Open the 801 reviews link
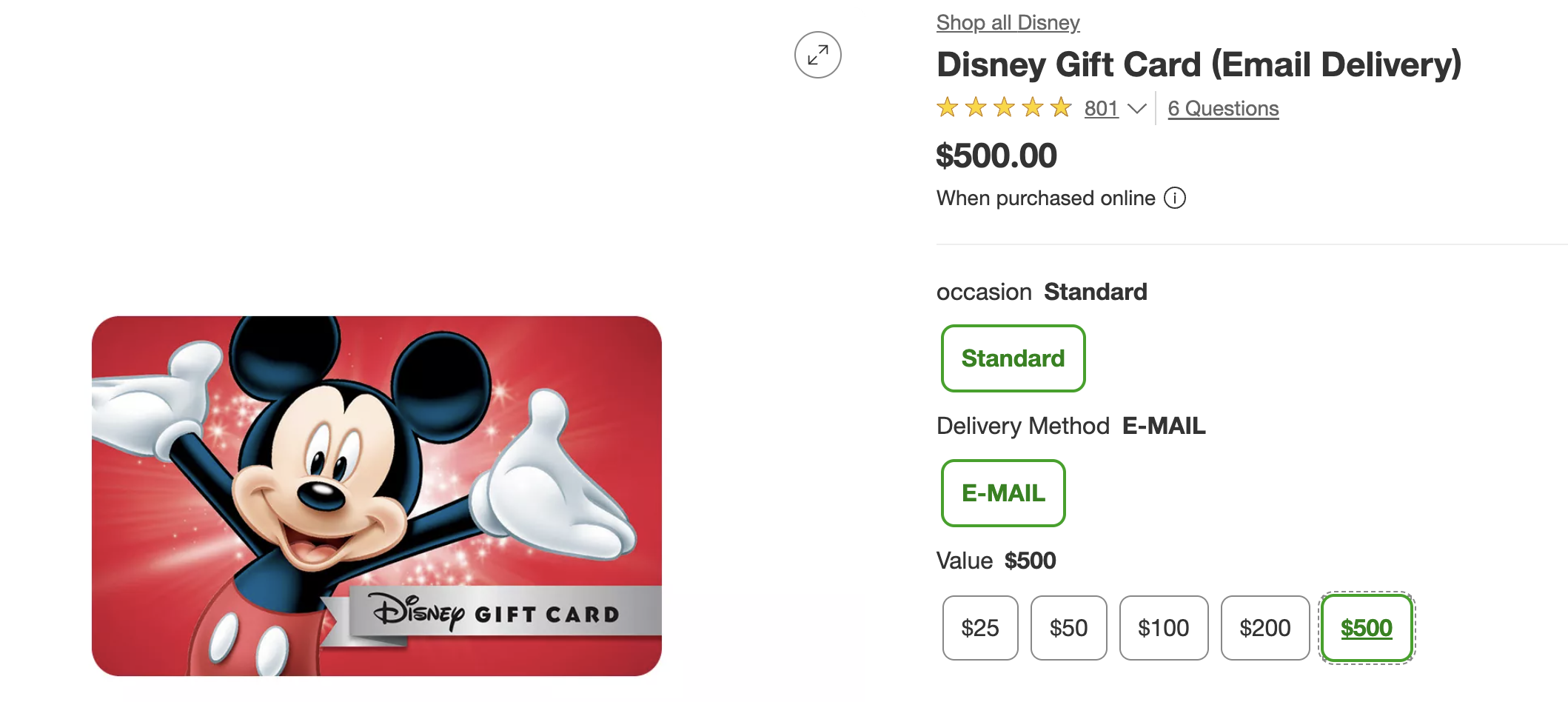 pyautogui.click(x=1101, y=109)
